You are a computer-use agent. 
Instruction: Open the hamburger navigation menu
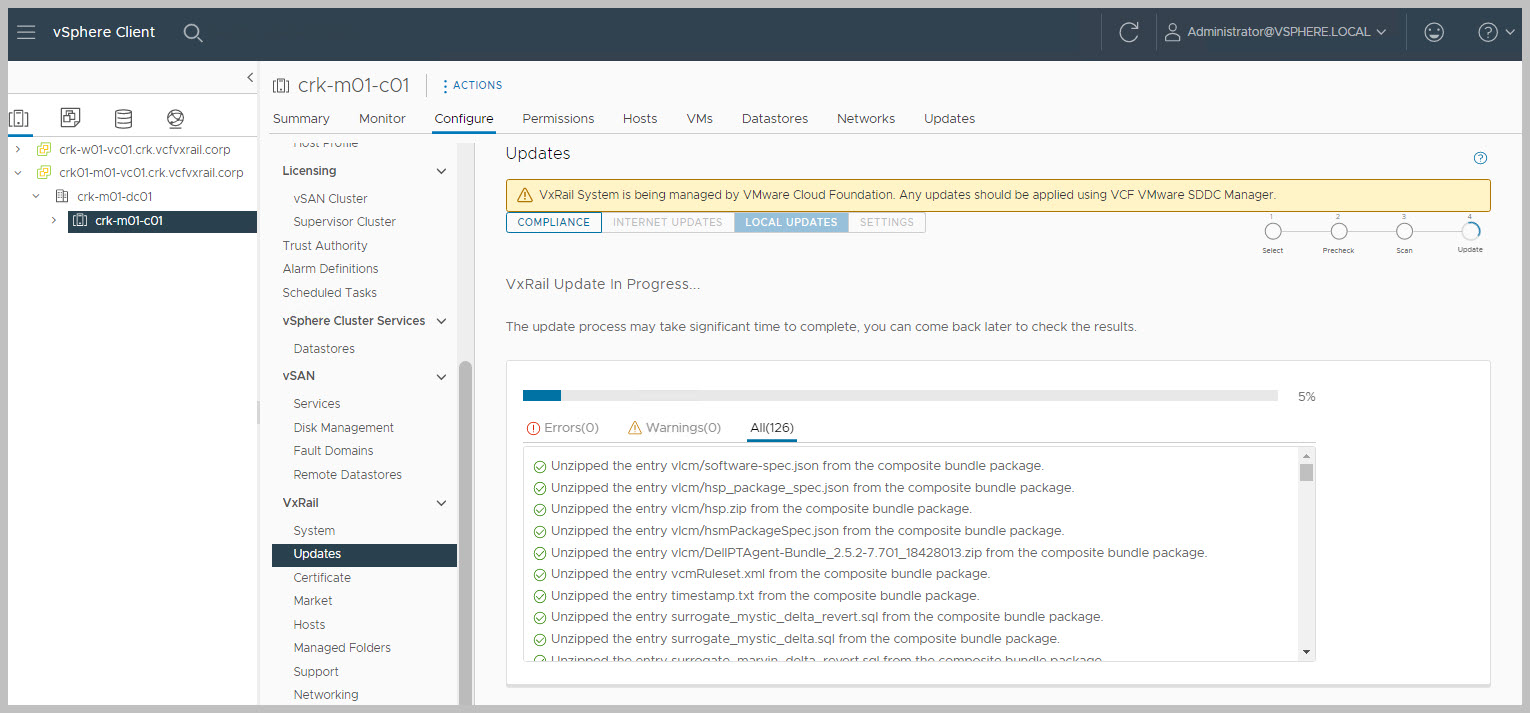26,32
